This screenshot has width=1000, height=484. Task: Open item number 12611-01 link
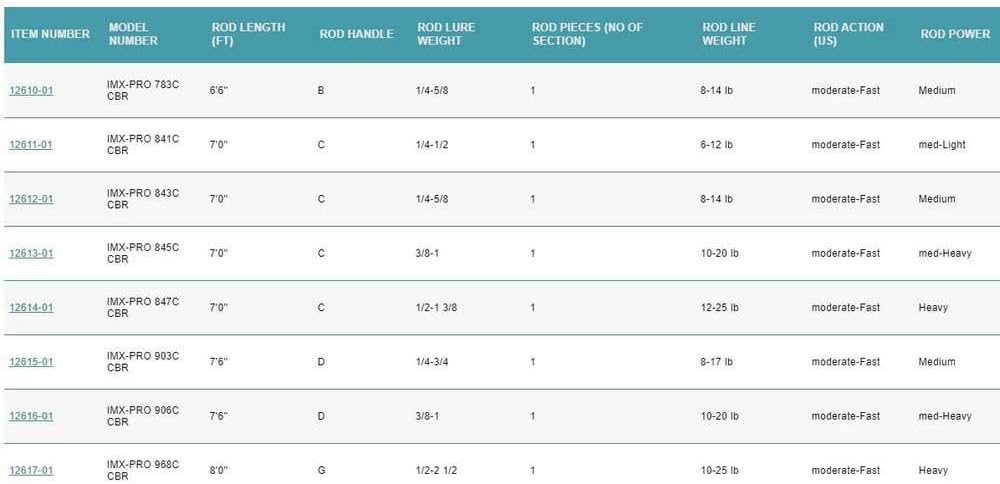click(x=31, y=145)
